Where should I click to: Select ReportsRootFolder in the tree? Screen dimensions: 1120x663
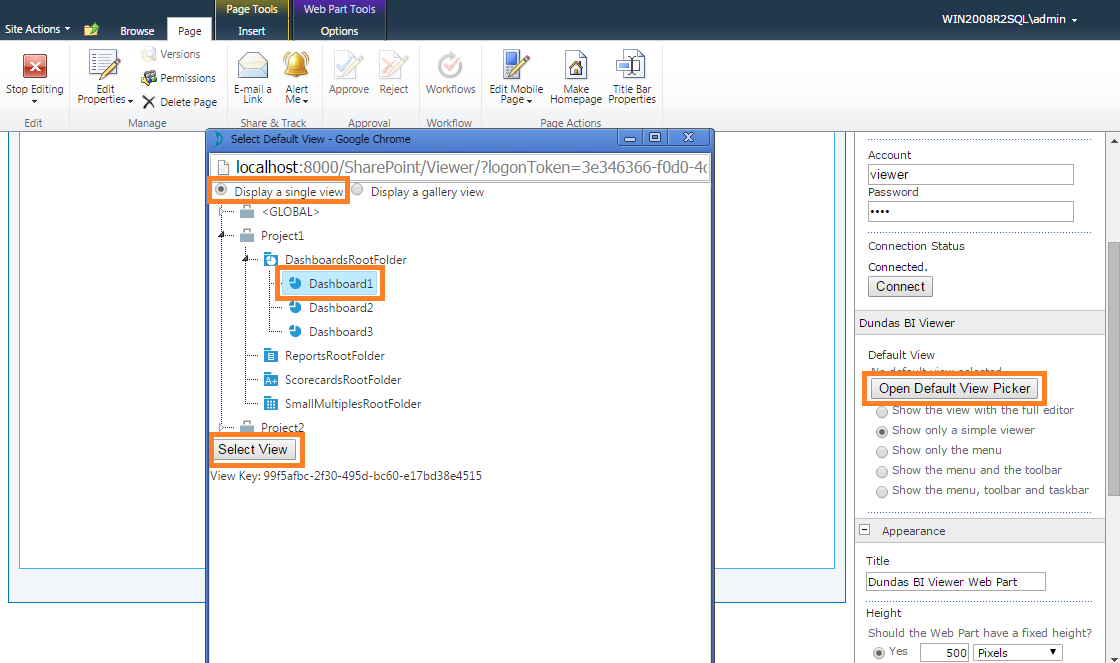tap(334, 356)
